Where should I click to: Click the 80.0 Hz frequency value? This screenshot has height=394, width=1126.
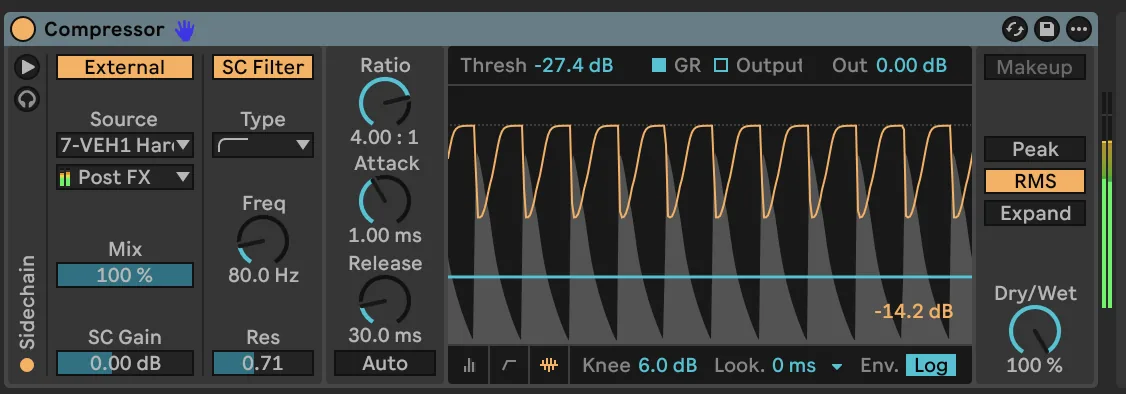(x=263, y=275)
